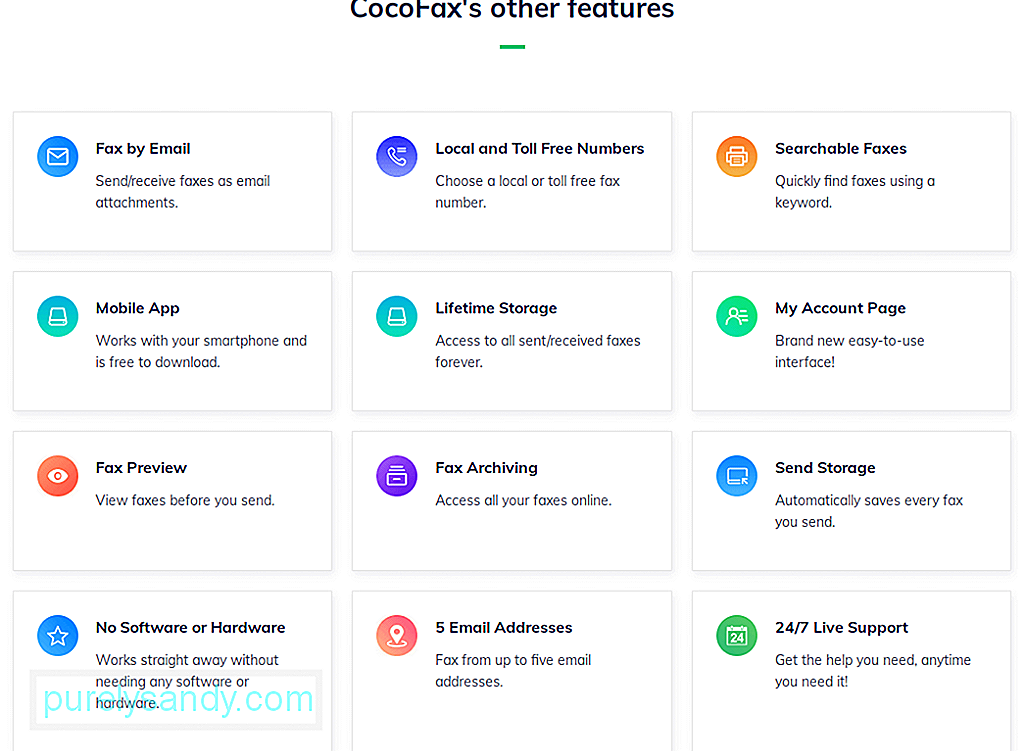This screenshot has height=751, width=1024.
Task: Select the location pin 5 Email Addresses icon
Action: pos(396,635)
